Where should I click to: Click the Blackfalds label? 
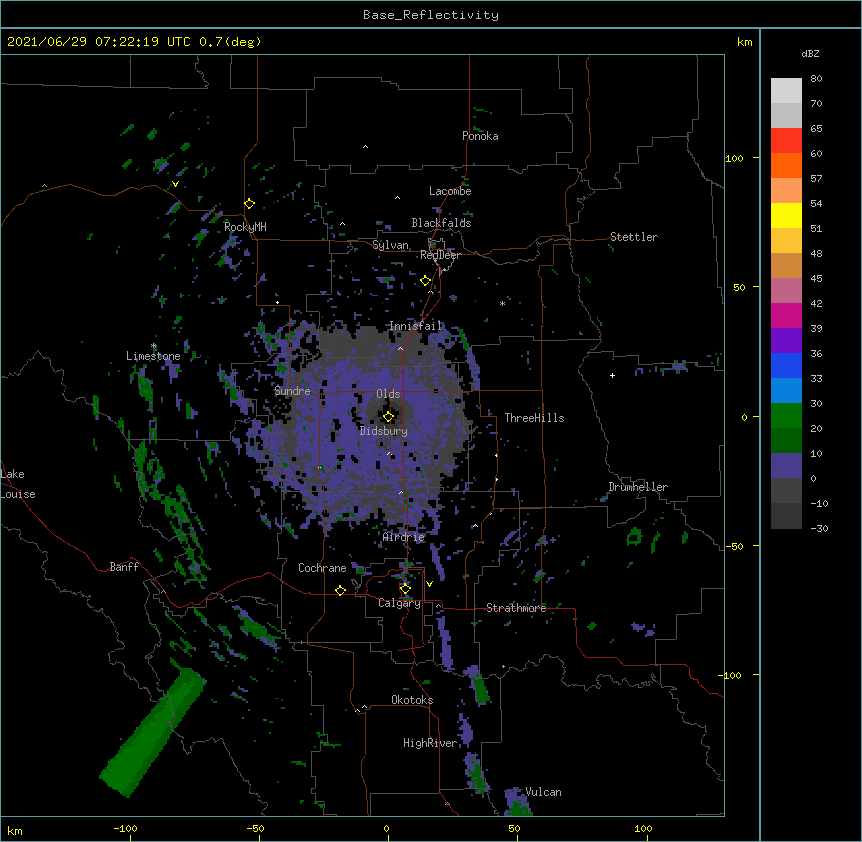click(x=441, y=223)
